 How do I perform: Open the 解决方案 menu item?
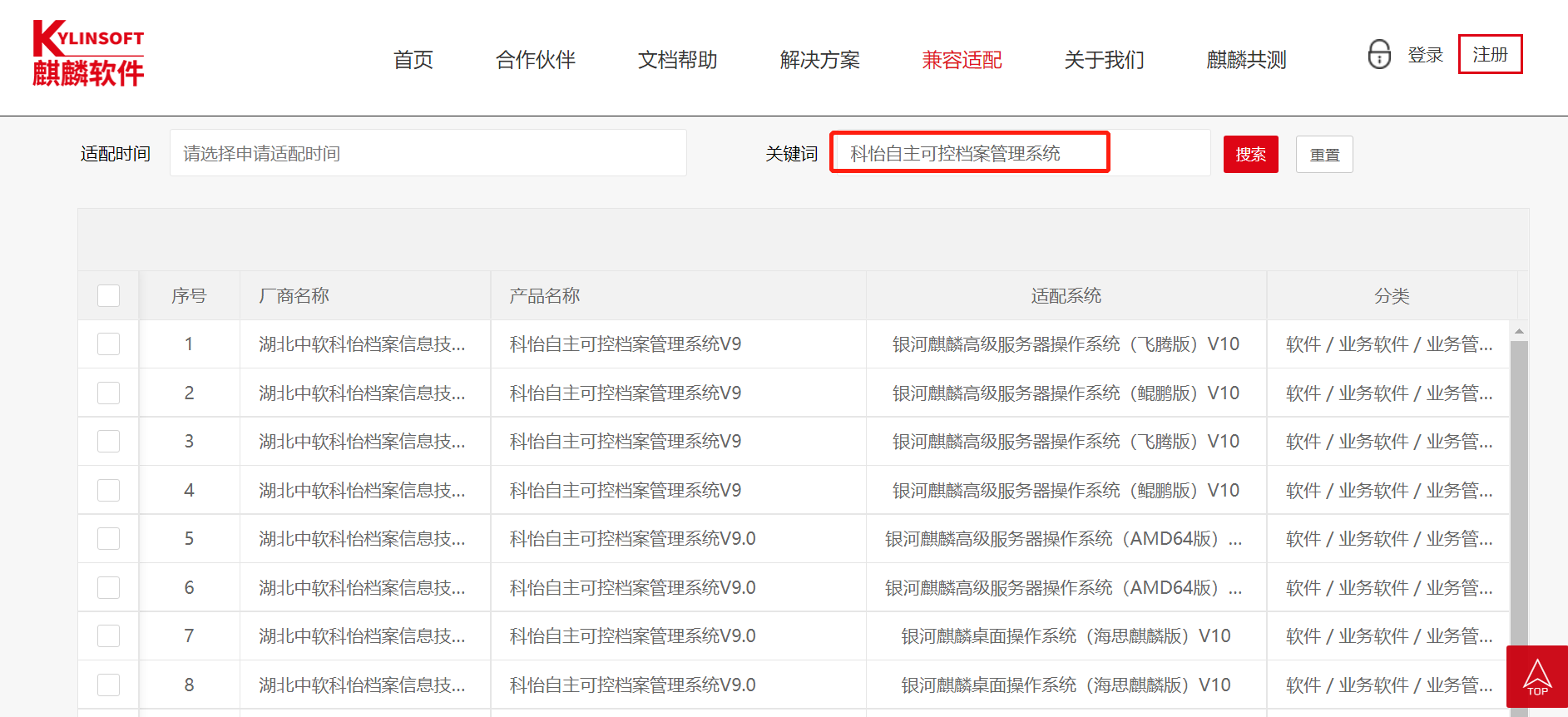820,60
